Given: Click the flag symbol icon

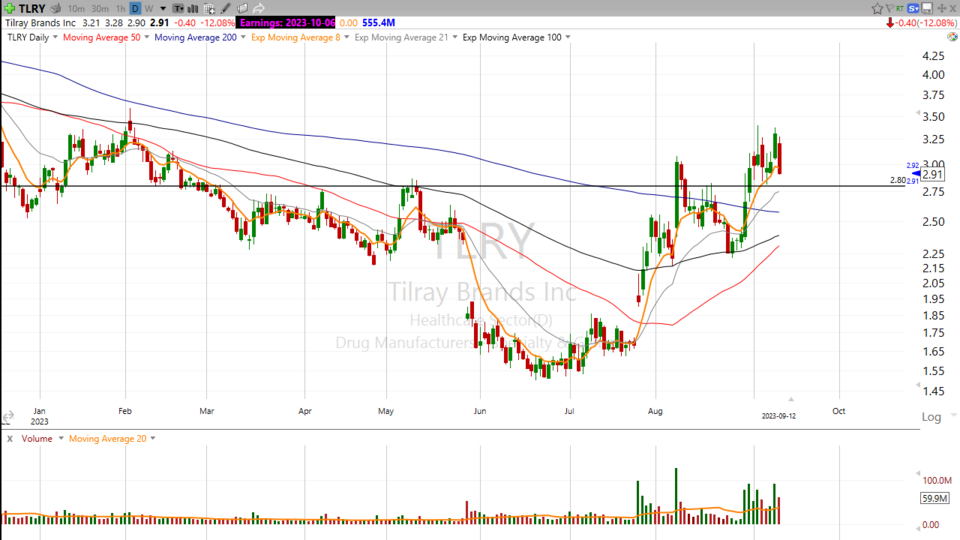Looking at the screenshot, I should (x=890, y=9).
